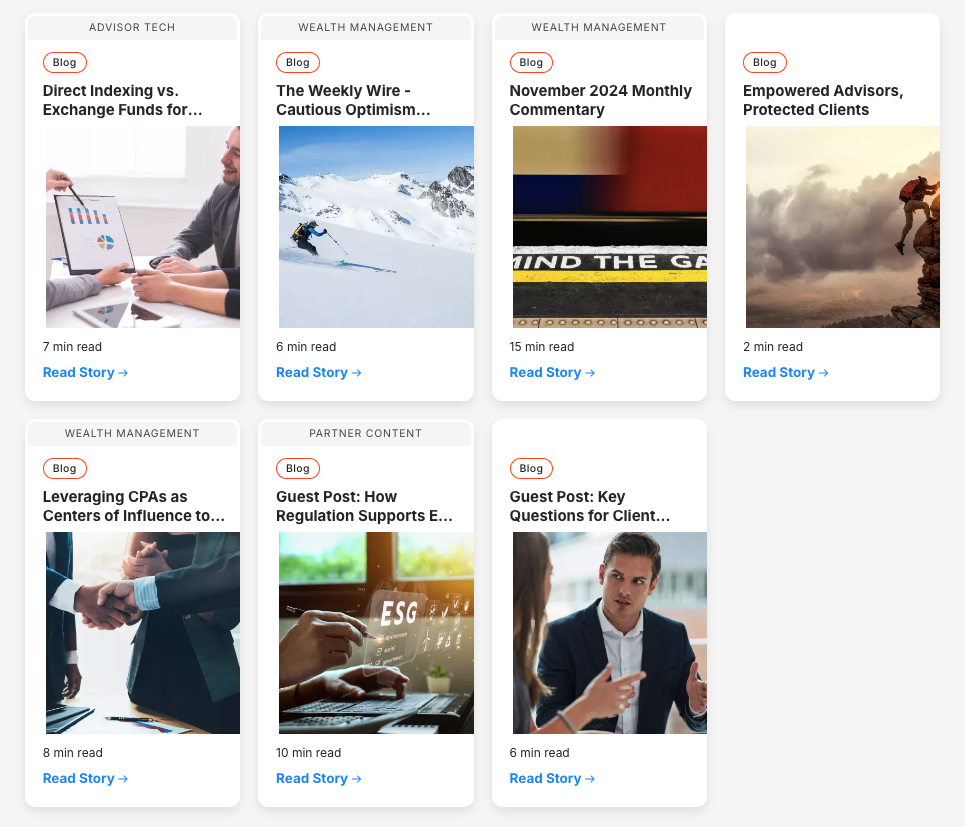Open Read Story for Key Questions guest post

[x=552, y=779]
